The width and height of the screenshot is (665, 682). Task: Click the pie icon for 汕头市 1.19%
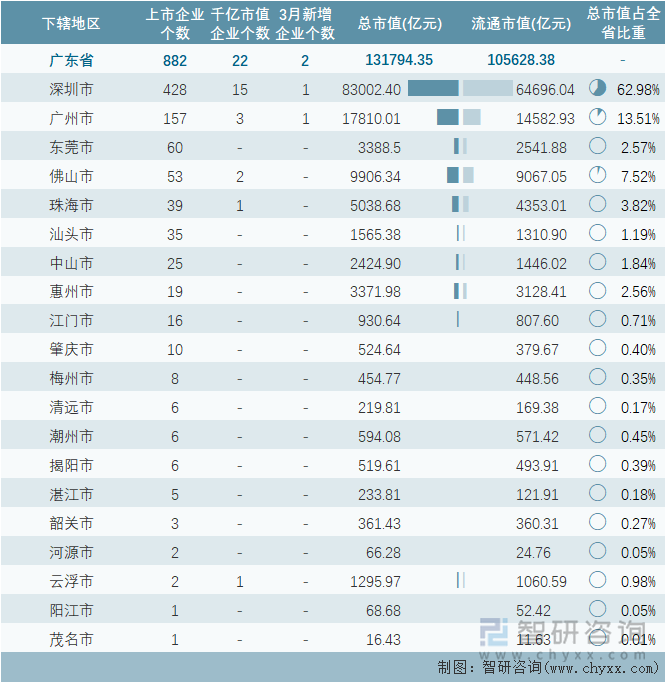pyautogui.click(x=598, y=233)
